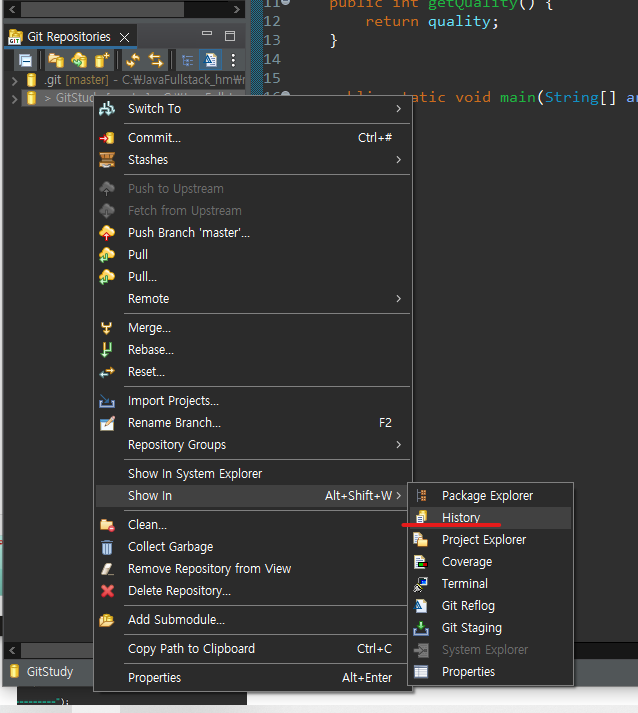Click the Merge icon
Viewport: 638px width, 713px height.
107,328
